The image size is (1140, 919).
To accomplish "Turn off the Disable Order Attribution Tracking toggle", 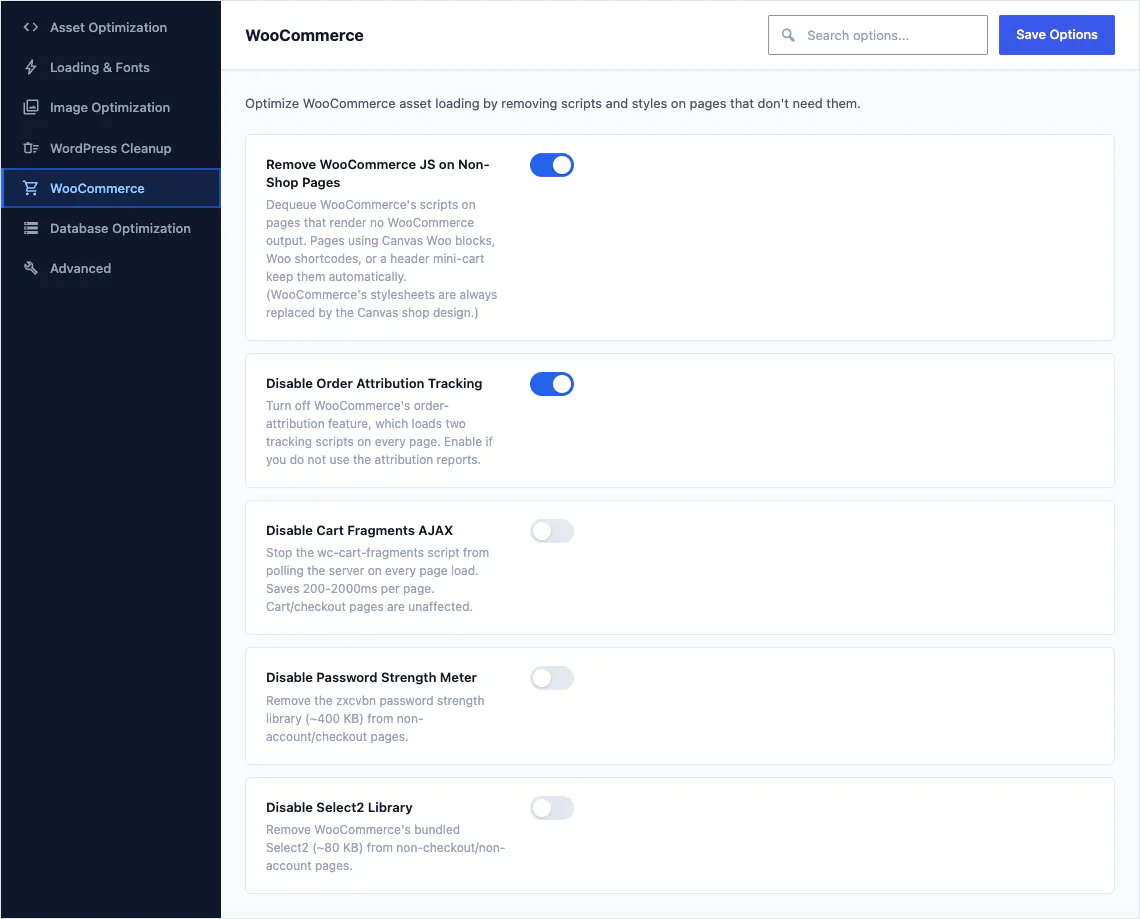I will click(x=552, y=384).
